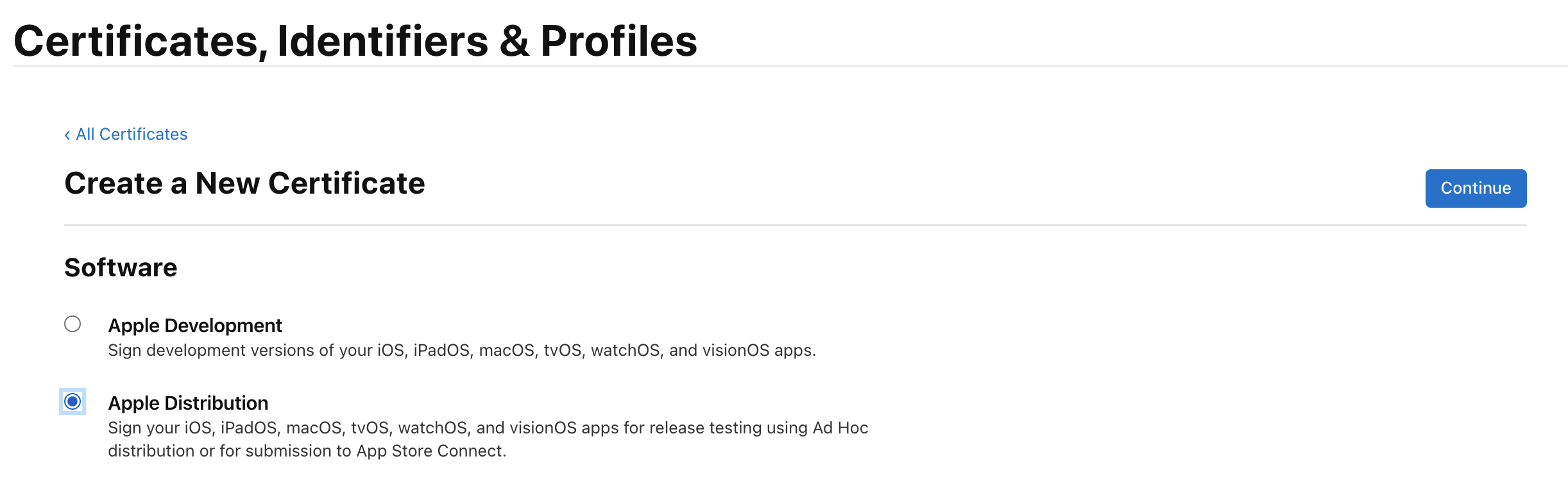Click the Apple Distribution option label
Screen dimensions: 1568x486
pyautogui.click(x=188, y=403)
